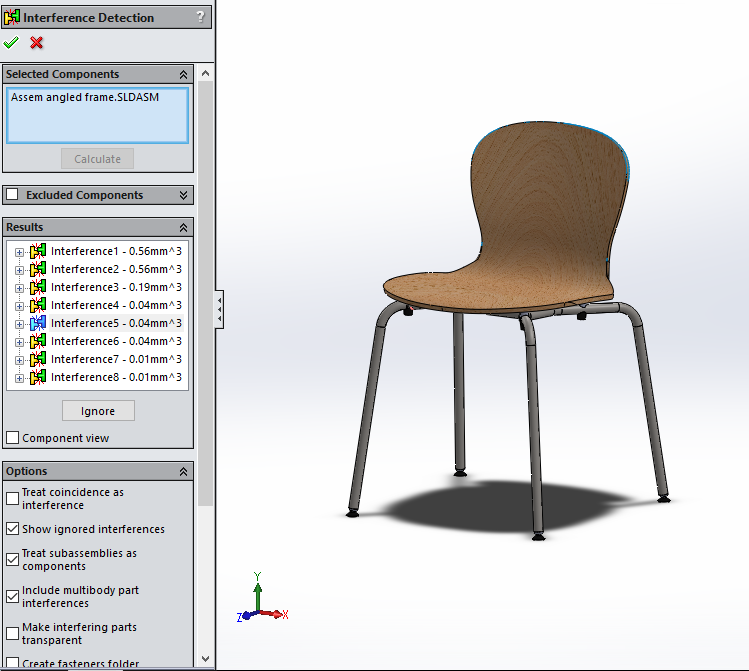Enable Treat coincidence as interference

pyautogui.click(x=13, y=499)
